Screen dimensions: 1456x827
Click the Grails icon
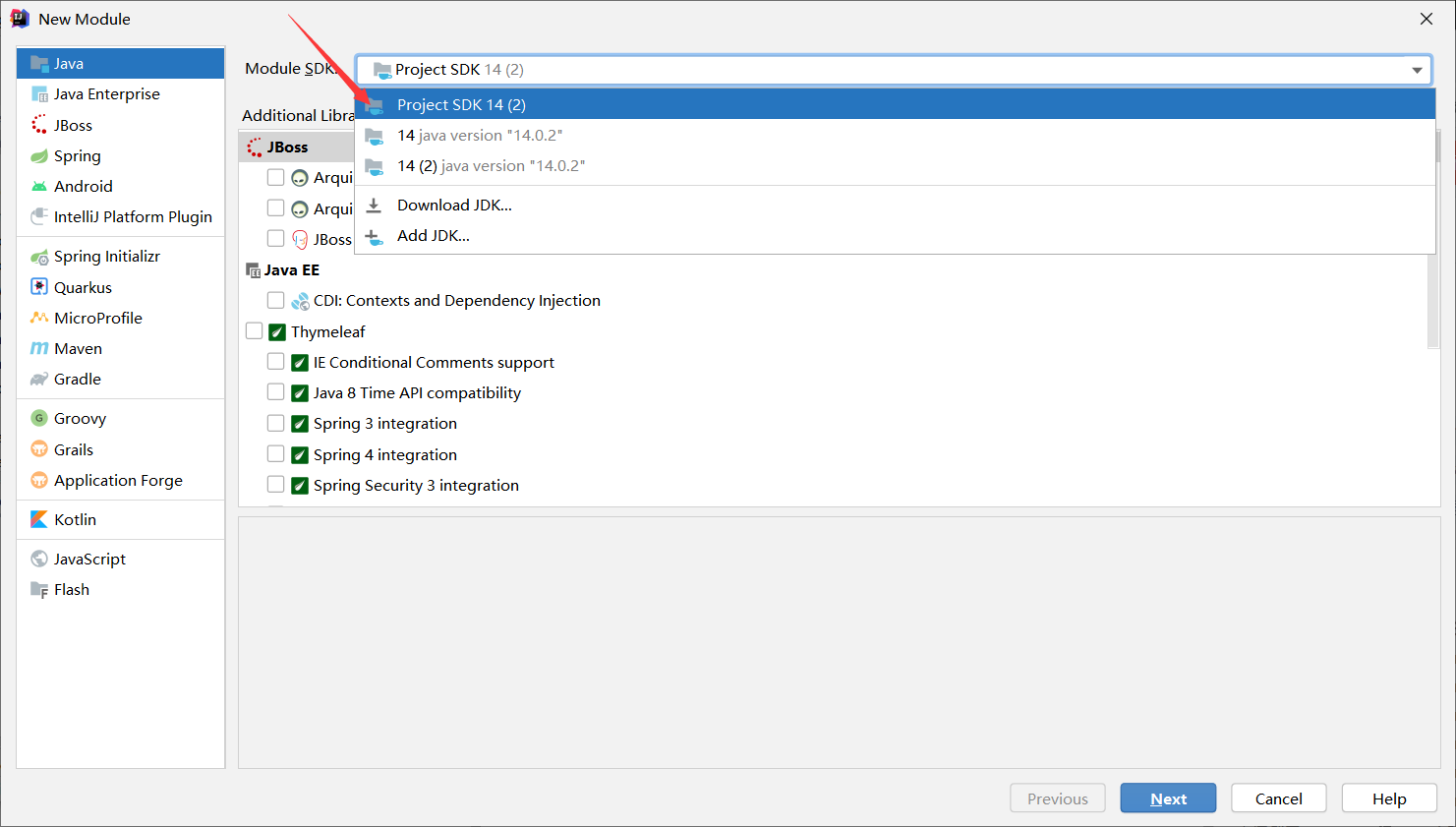point(39,449)
